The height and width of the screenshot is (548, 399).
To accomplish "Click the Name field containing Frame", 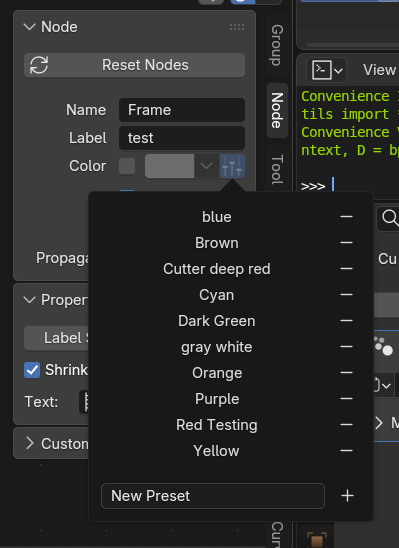I will 182,110.
